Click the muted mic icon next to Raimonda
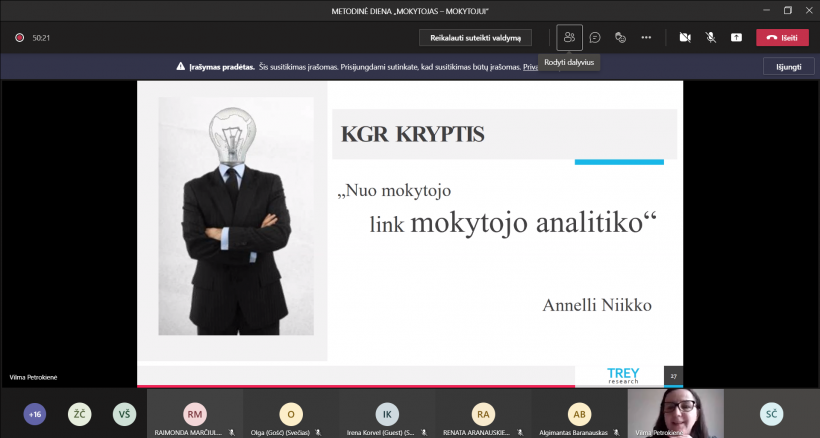Image resolution: width=820 pixels, height=438 pixels. click(x=232, y=433)
